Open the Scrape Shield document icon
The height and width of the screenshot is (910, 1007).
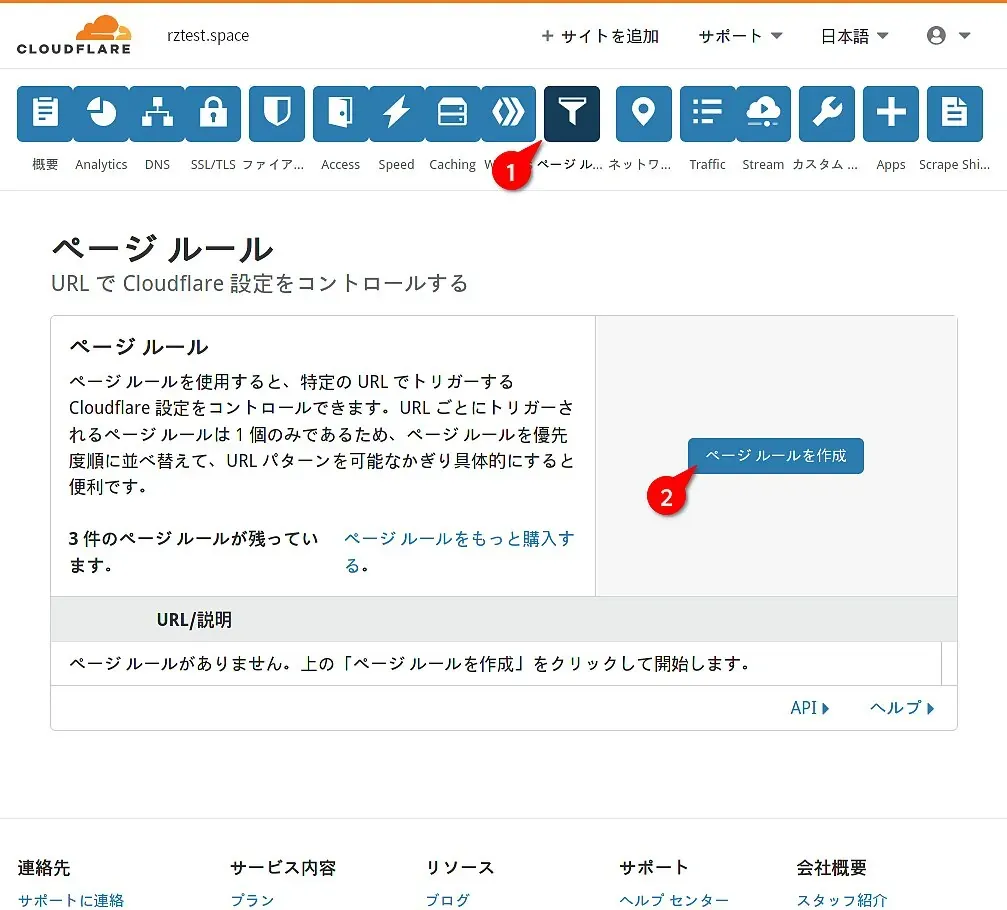tap(954, 114)
